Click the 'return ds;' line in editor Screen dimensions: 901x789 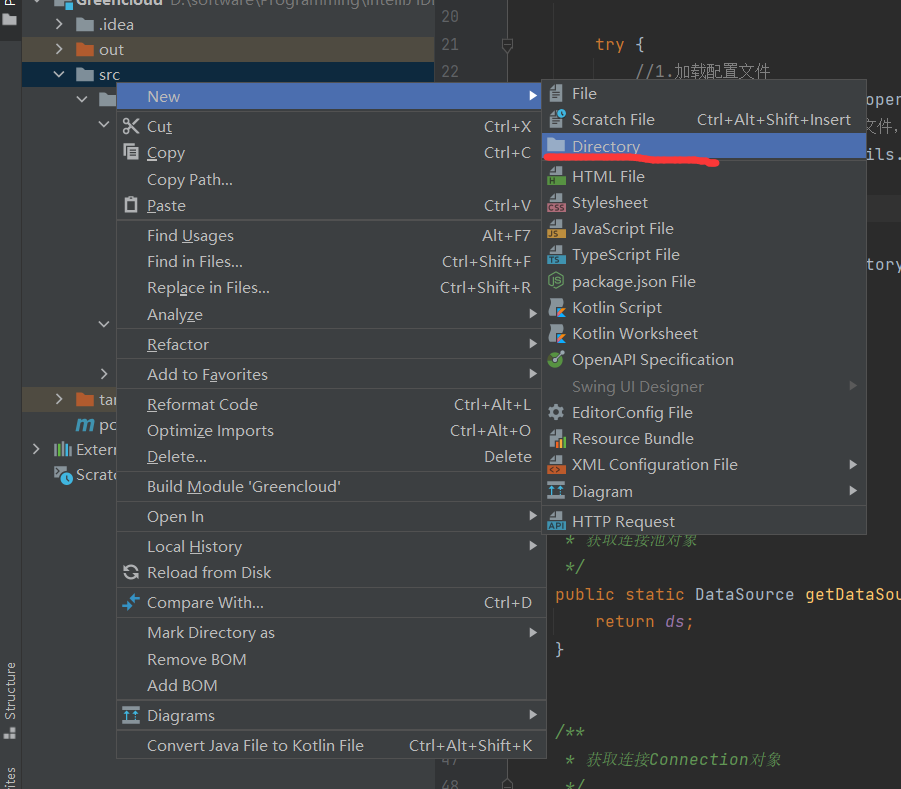click(x=644, y=621)
